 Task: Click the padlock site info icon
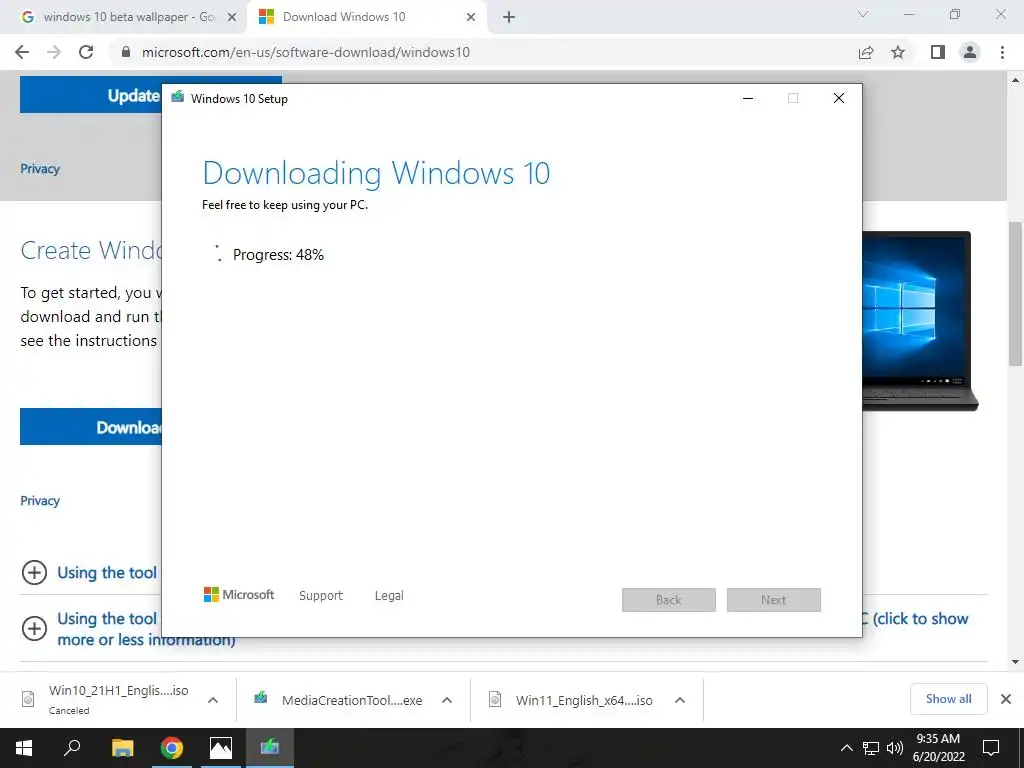pos(126,52)
